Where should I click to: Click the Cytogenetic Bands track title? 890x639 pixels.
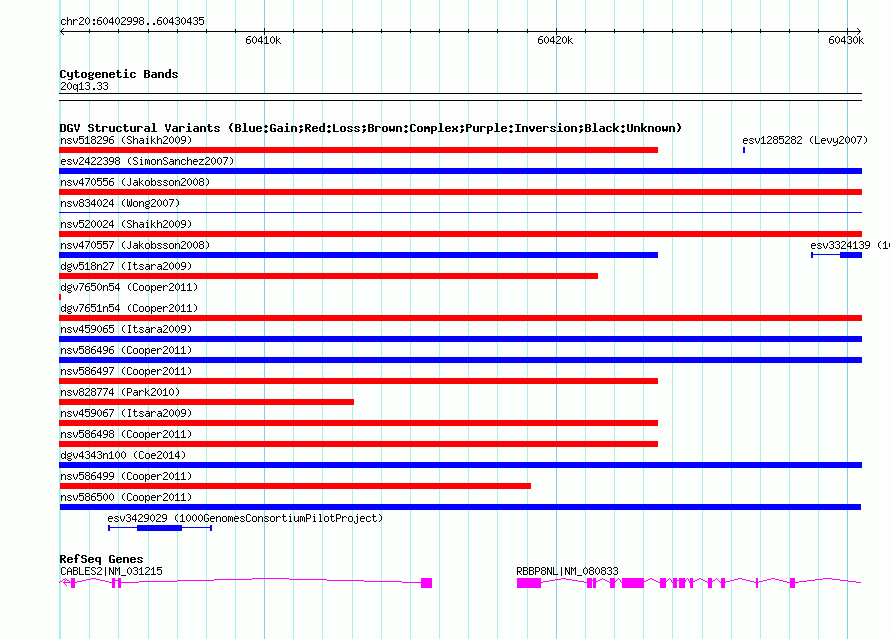(x=119, y=74)
